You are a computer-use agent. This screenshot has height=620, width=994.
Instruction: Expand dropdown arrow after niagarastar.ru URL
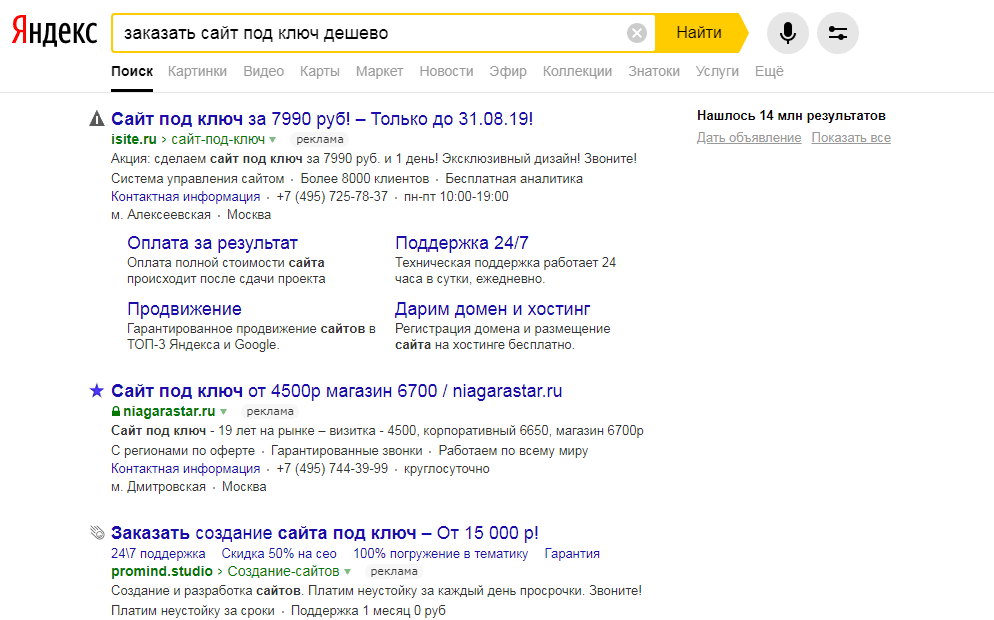223,411
